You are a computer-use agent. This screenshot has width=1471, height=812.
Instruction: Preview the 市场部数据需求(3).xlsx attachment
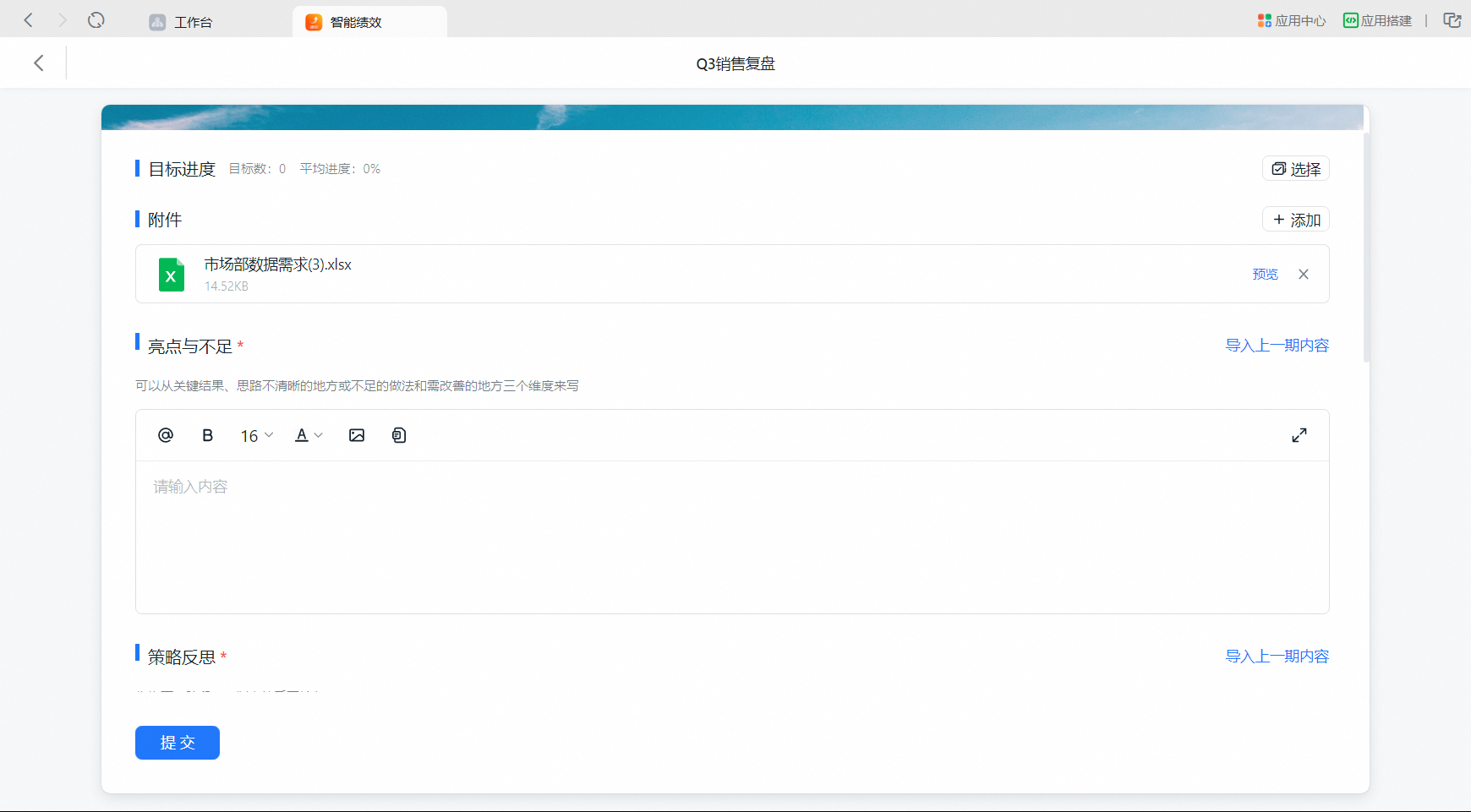(x=1265, y=274)
